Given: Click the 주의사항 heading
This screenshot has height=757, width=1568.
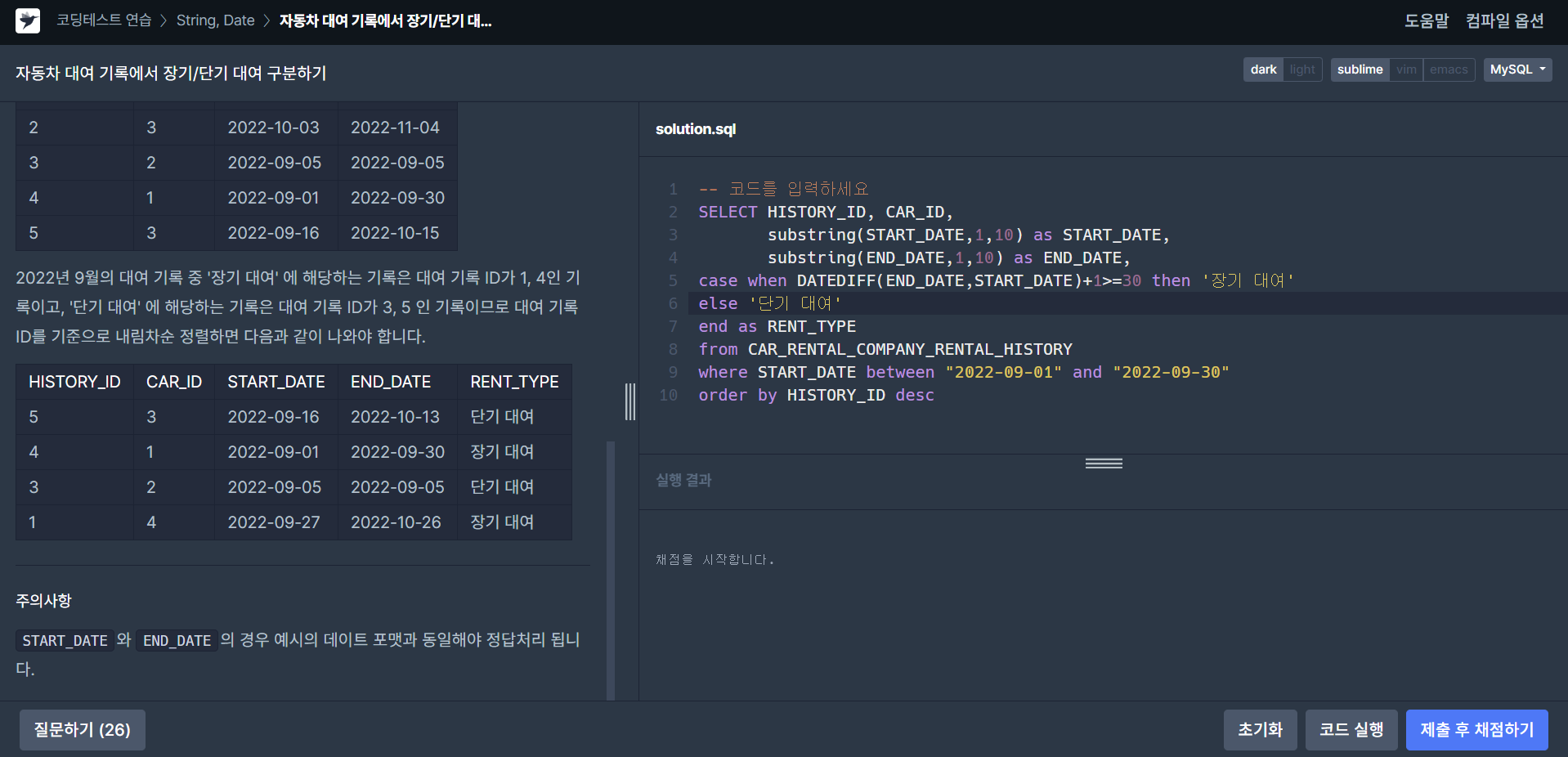Looking at the screenshot, I should [x=43, y=601].
